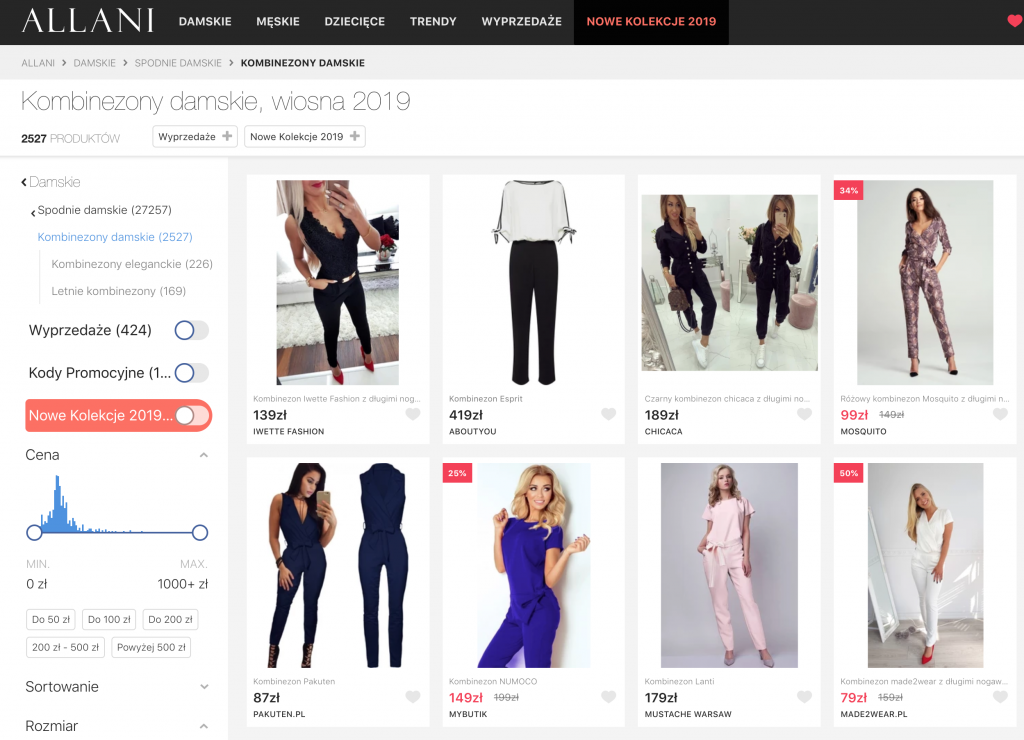
Task: Open Iwette Fashion black jumpsuit photo
Action: [338, 282]
